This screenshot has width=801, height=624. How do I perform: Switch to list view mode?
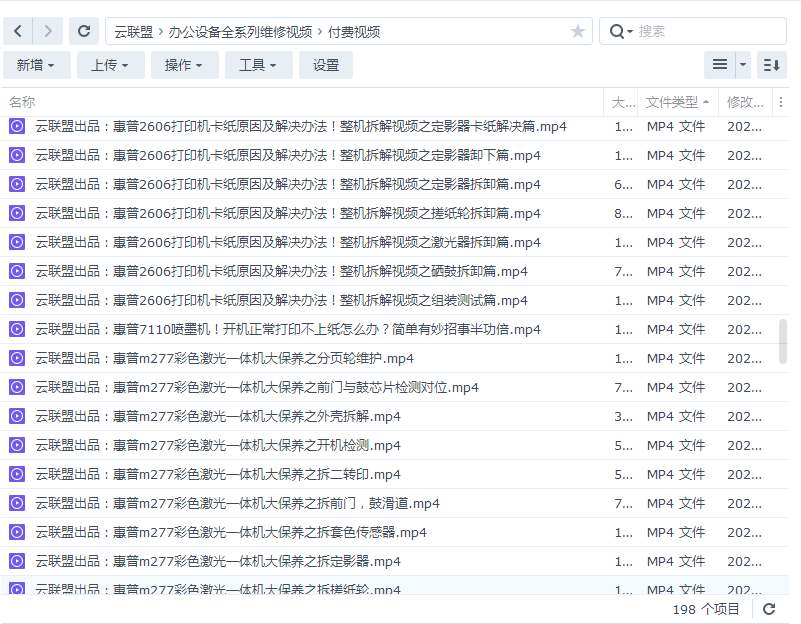(x=720, y=65)
